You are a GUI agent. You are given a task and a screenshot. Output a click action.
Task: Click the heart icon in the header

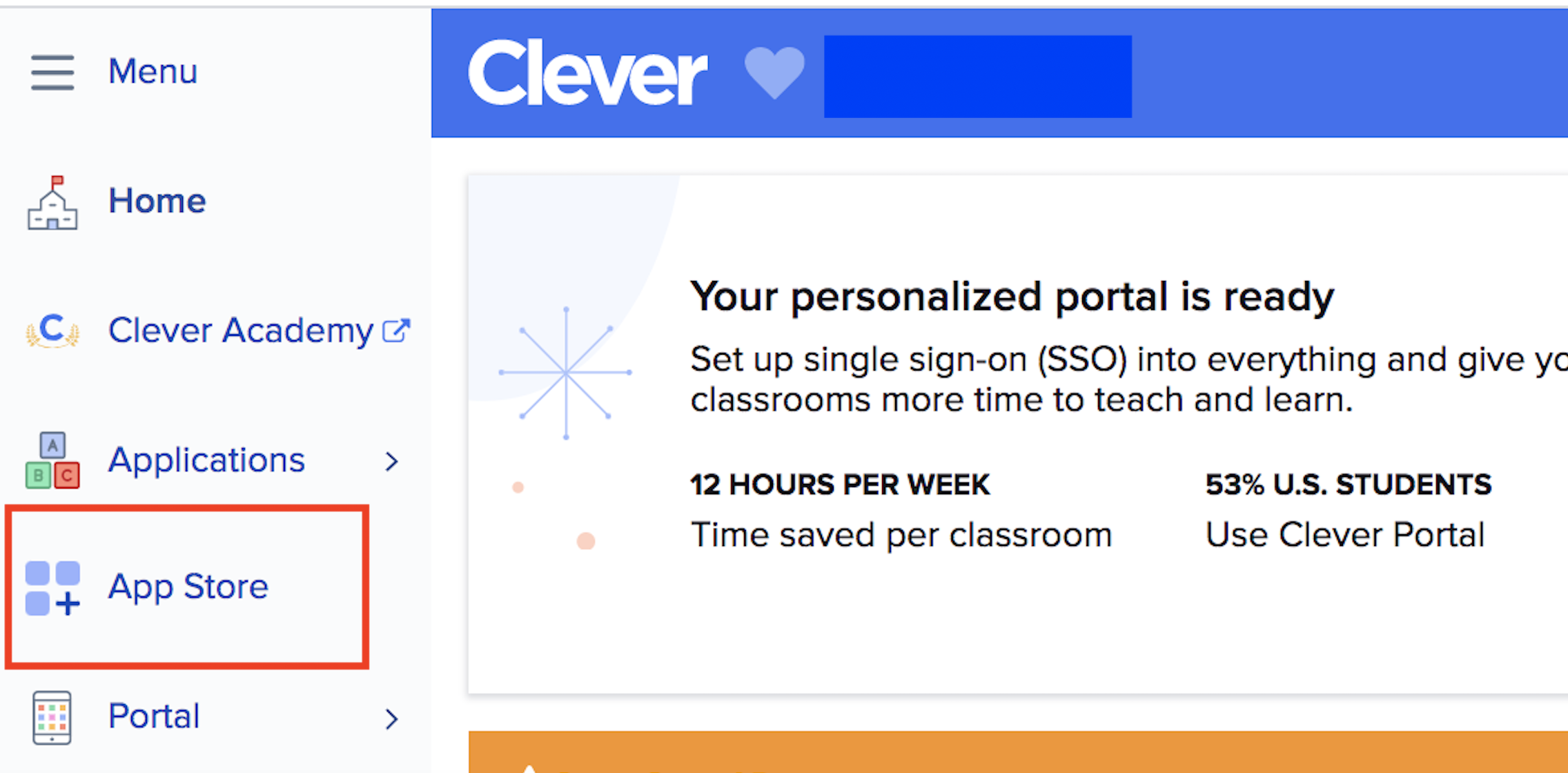(x=774, y=72)
